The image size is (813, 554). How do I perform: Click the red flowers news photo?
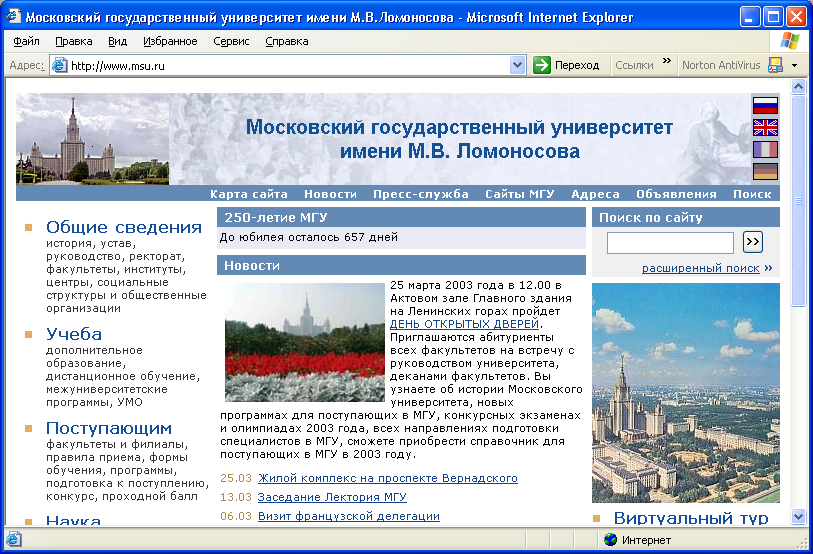pyautogui.click(x=305, y=342)
